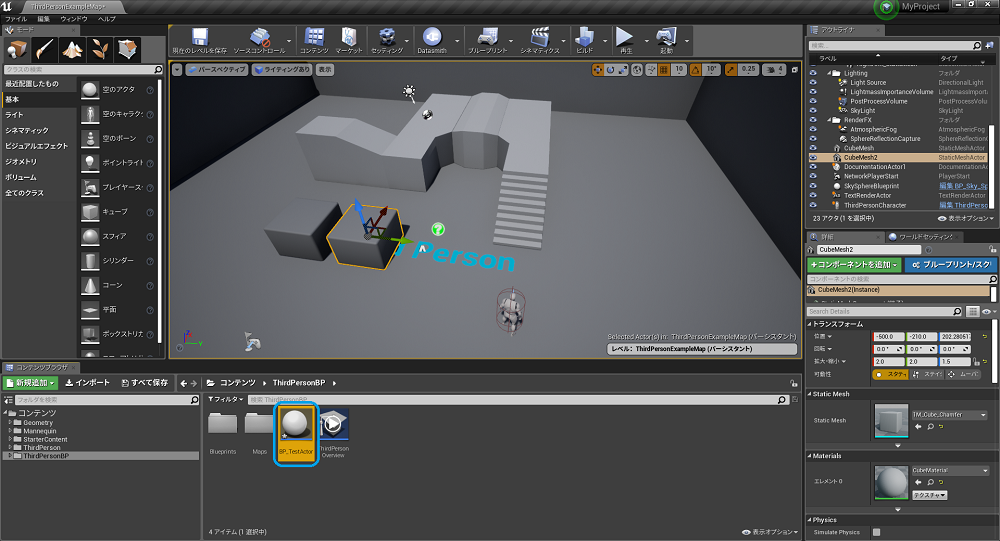Toggle world/local coordinate system icon
This screenshot has height=541, width=1000.
pos(636,70)
